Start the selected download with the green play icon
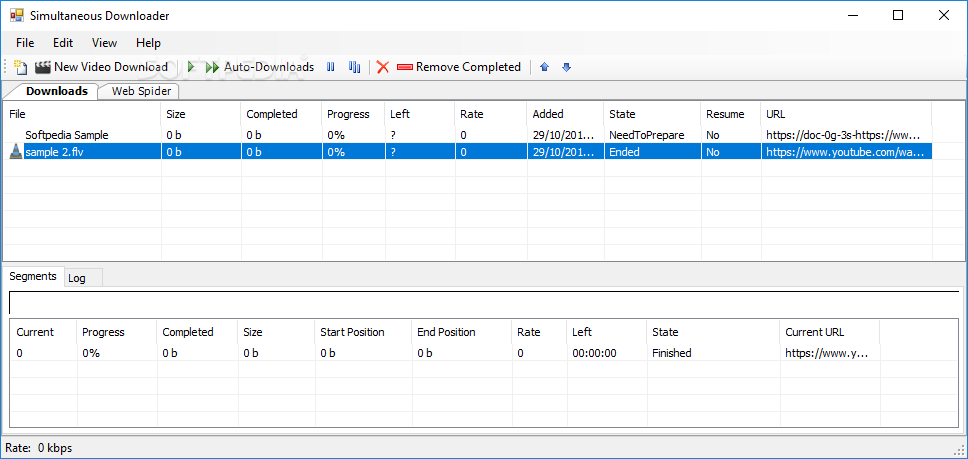The image size is (968, 459). click(191, 67)
